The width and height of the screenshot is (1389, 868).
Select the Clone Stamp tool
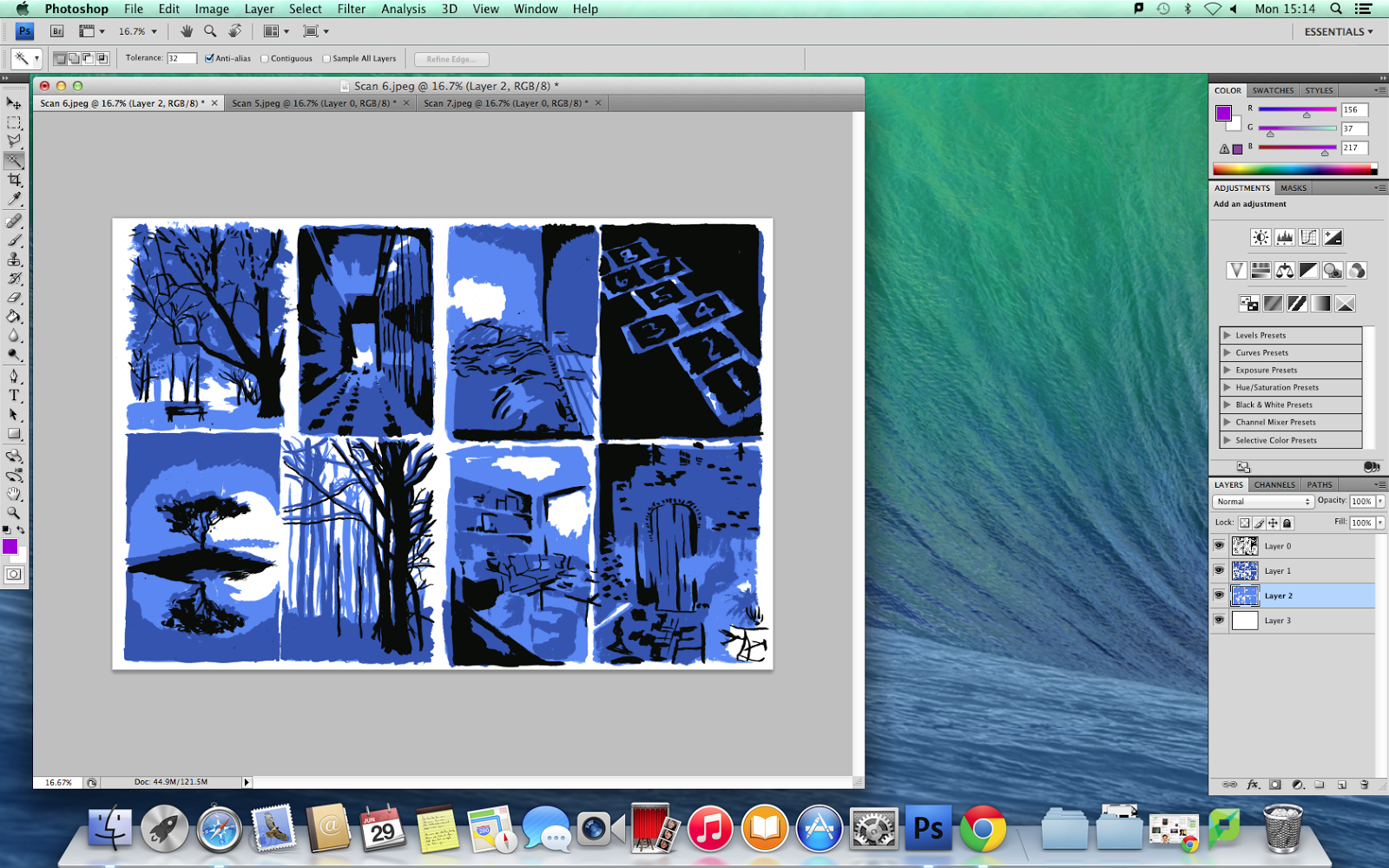point(14,260)
